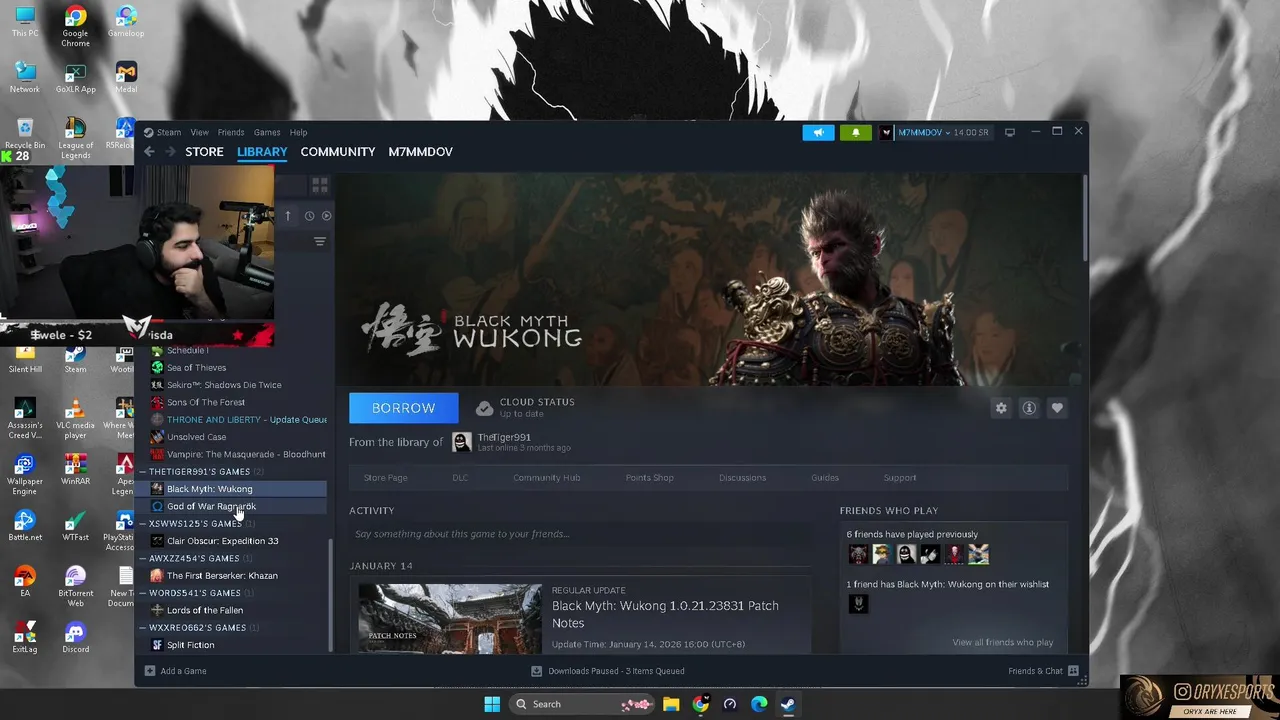Viewport: 1280px width, 720px height.
Task: Click the library list scrollbar
Action: click(331, 594)
